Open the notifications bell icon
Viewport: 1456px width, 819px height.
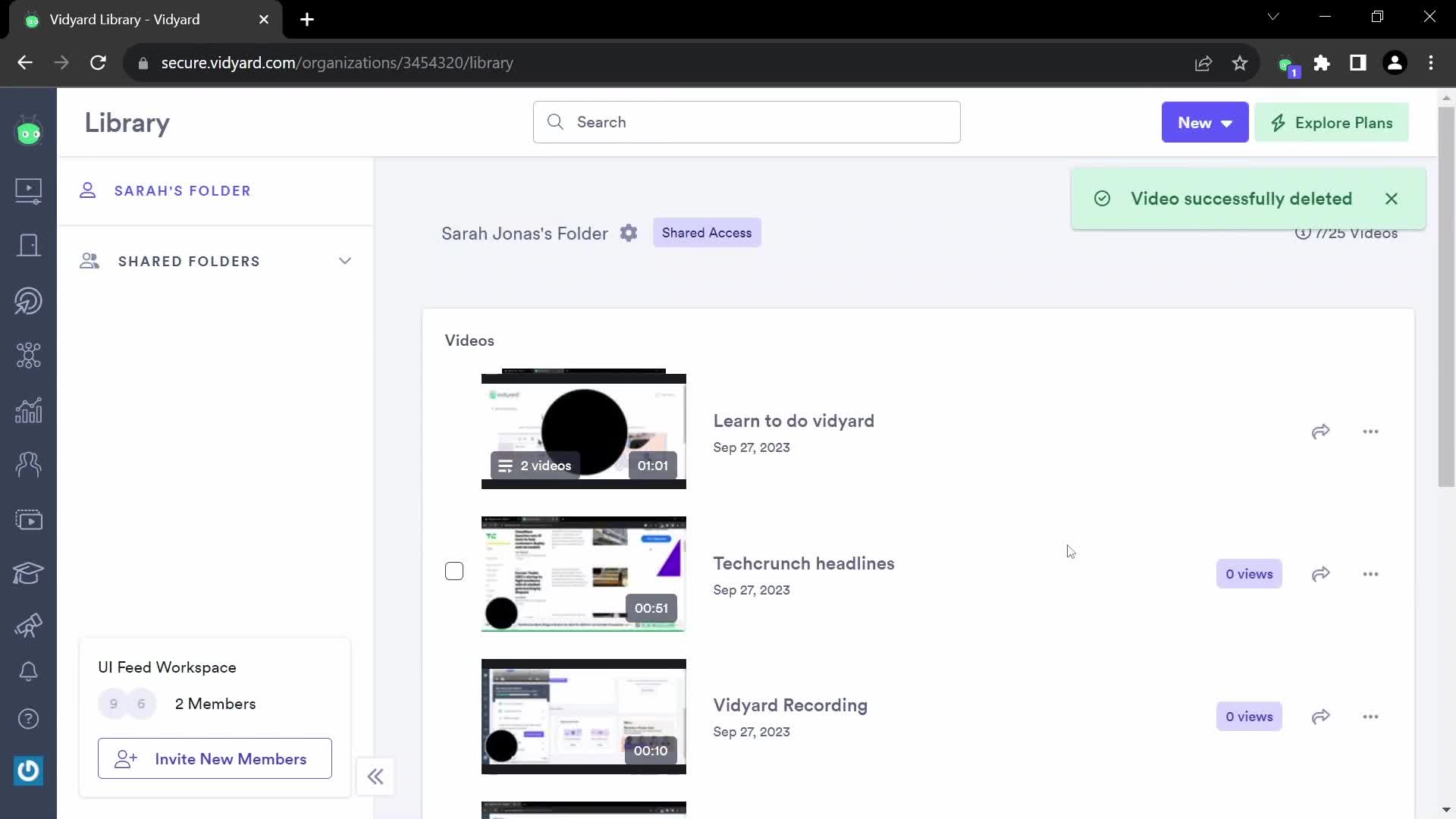click(x=28, y=670)
